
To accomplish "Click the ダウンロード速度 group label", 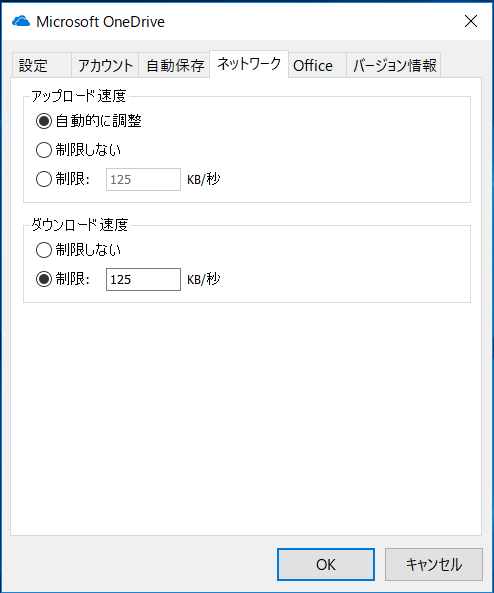I will point(80,225).
